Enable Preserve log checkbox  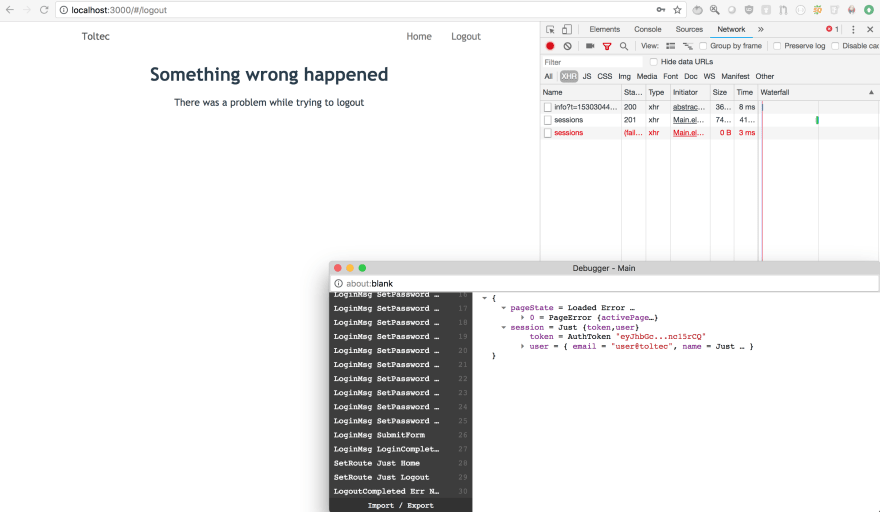pos(777,46)
